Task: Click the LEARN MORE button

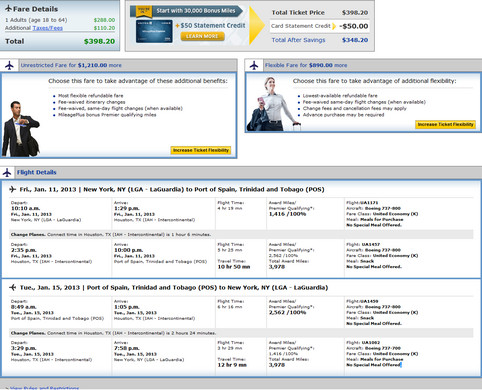Action: [202, 36]
